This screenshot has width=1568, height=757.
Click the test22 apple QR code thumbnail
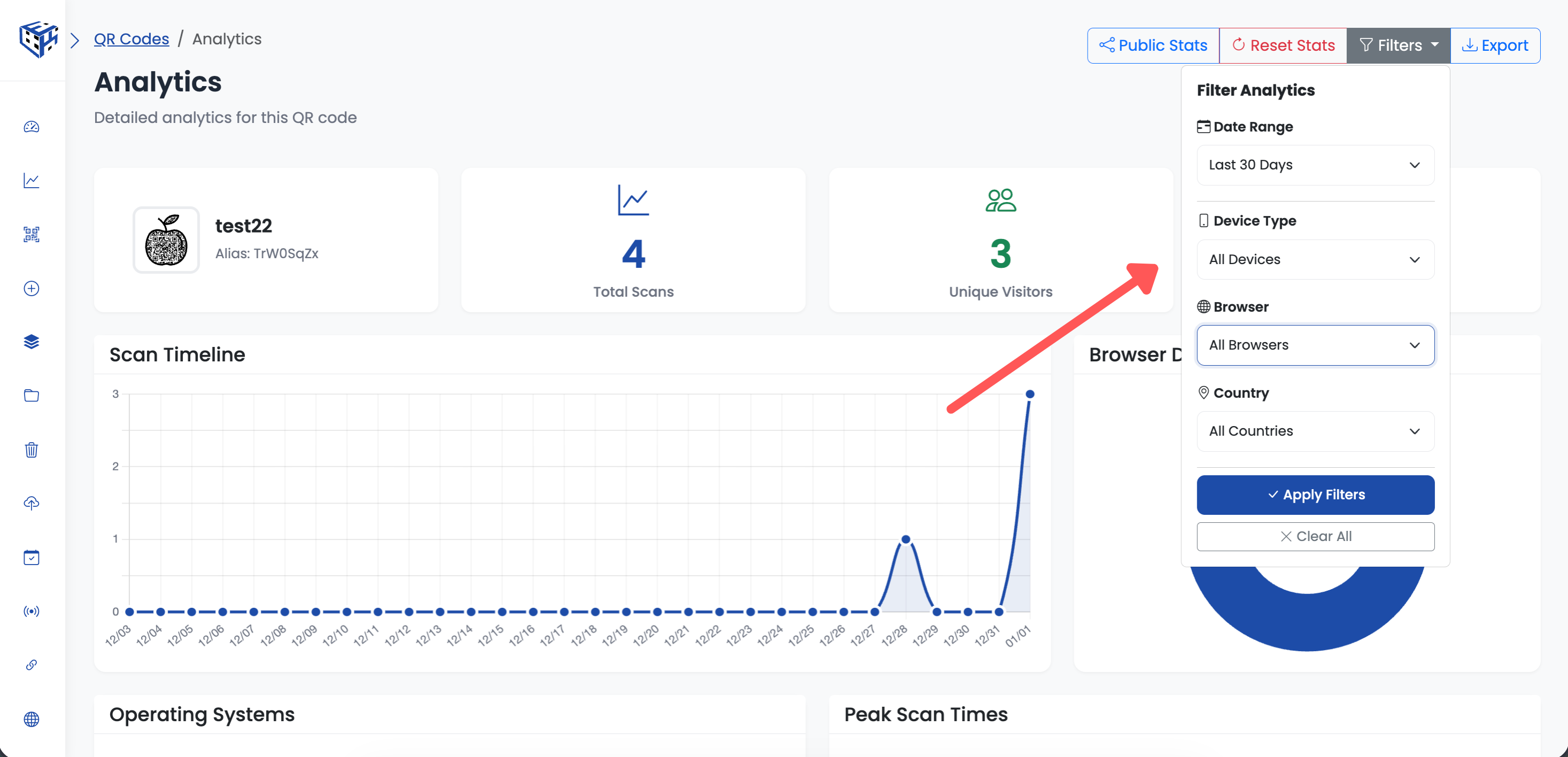pyautogui.click(x=166, y=240)
